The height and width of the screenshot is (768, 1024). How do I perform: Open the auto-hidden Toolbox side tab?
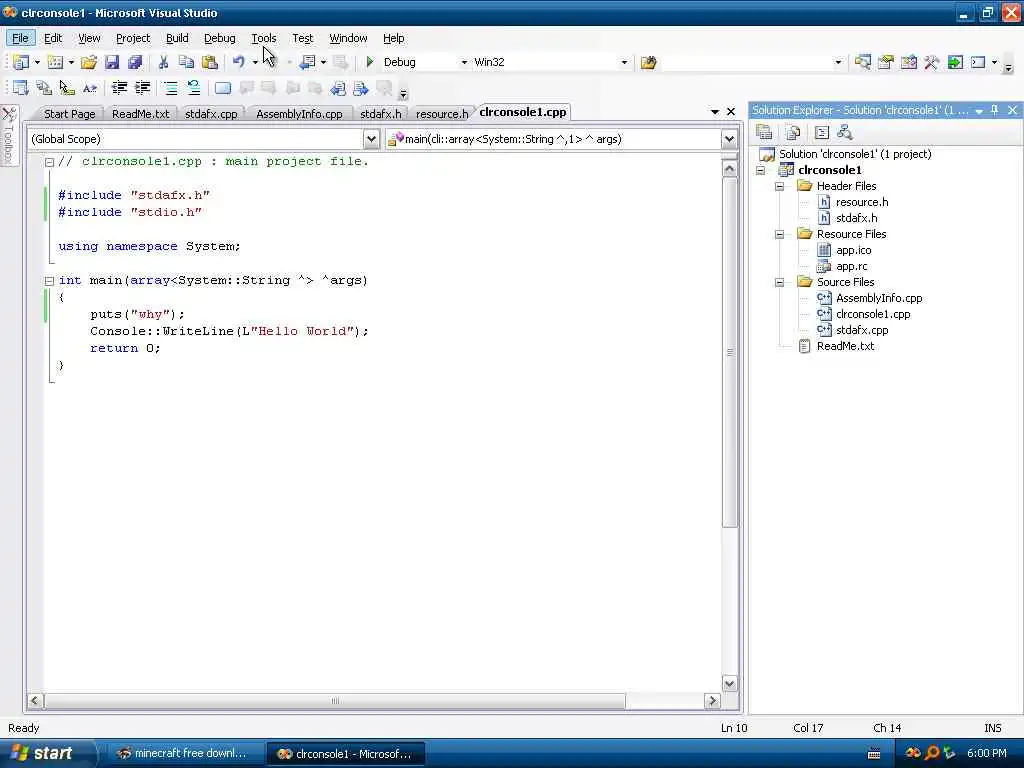(8, 135)
